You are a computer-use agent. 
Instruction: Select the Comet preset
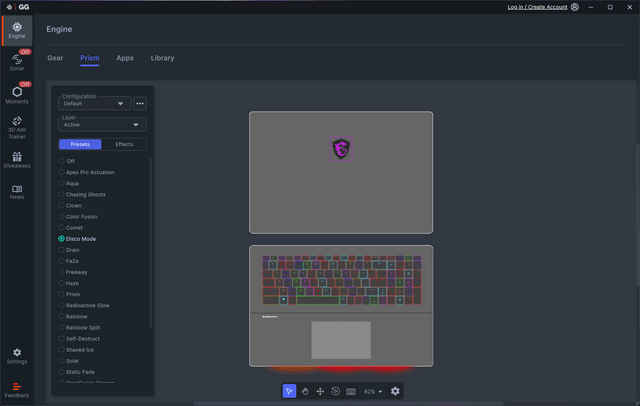tap(70, 228)
